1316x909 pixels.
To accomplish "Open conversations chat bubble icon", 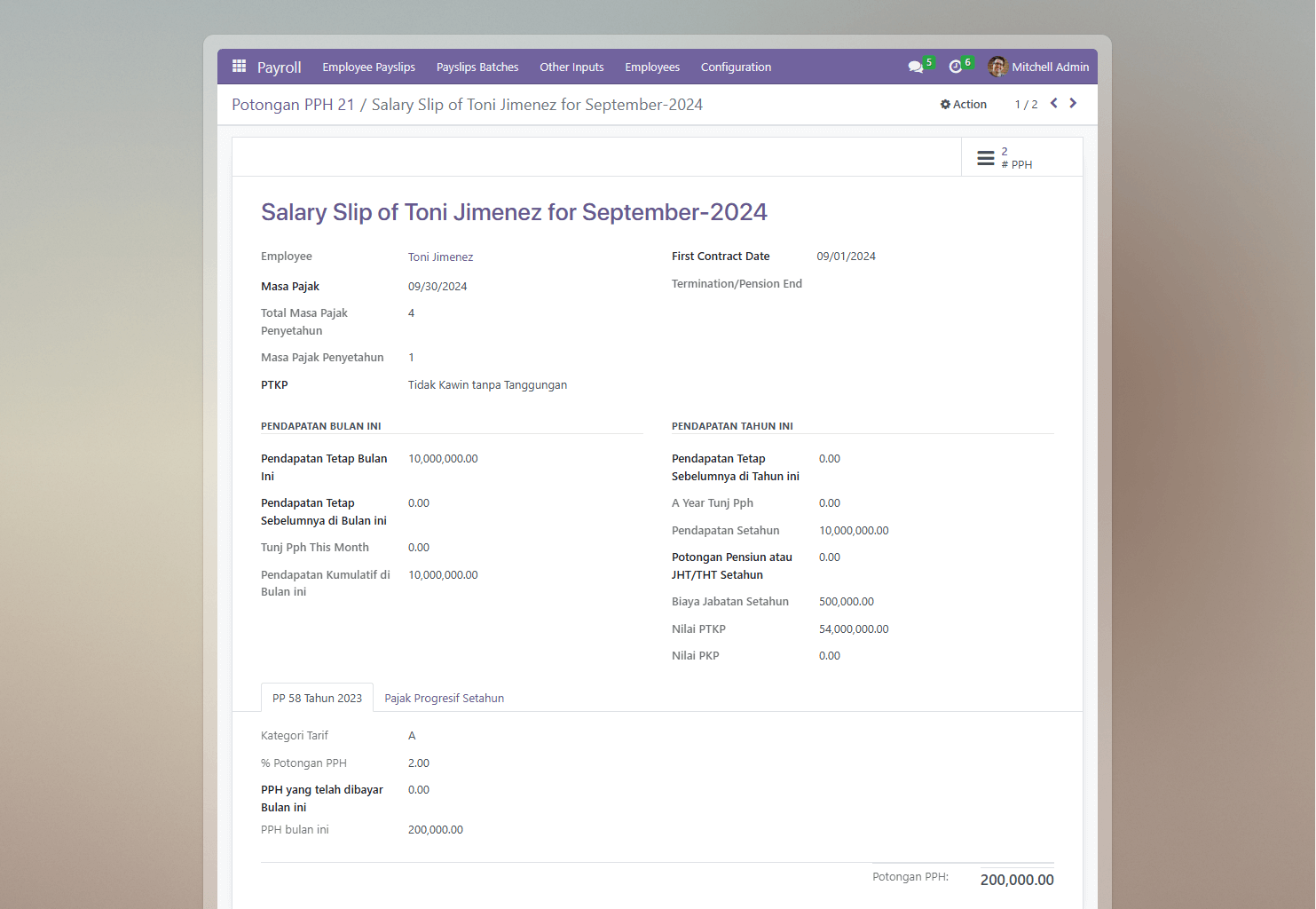I will (x=916, y=67).
